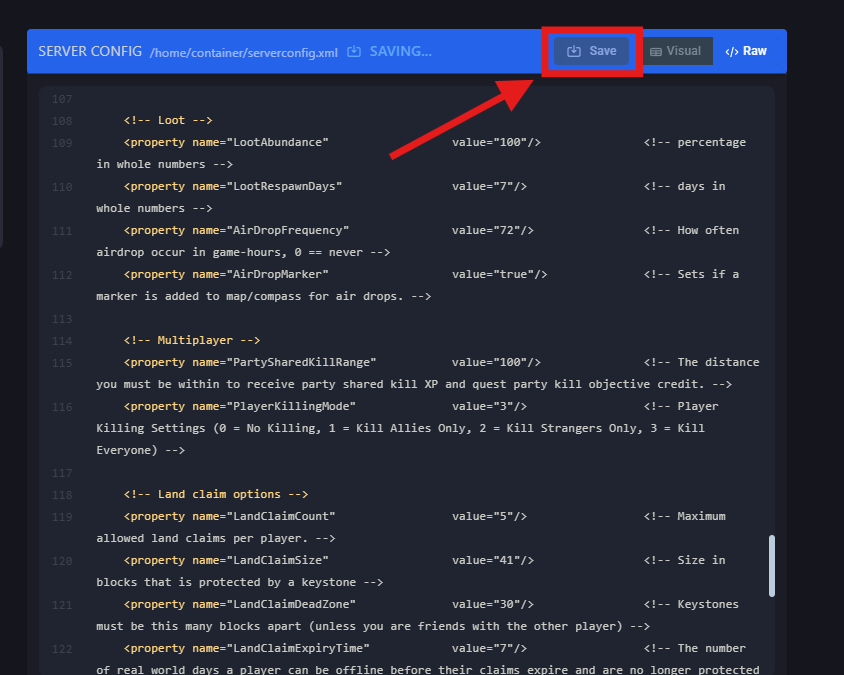The width and height of the screenshot is (844, 675).
Task: Click the Land claim options comment
Action: tap(216, 494)
